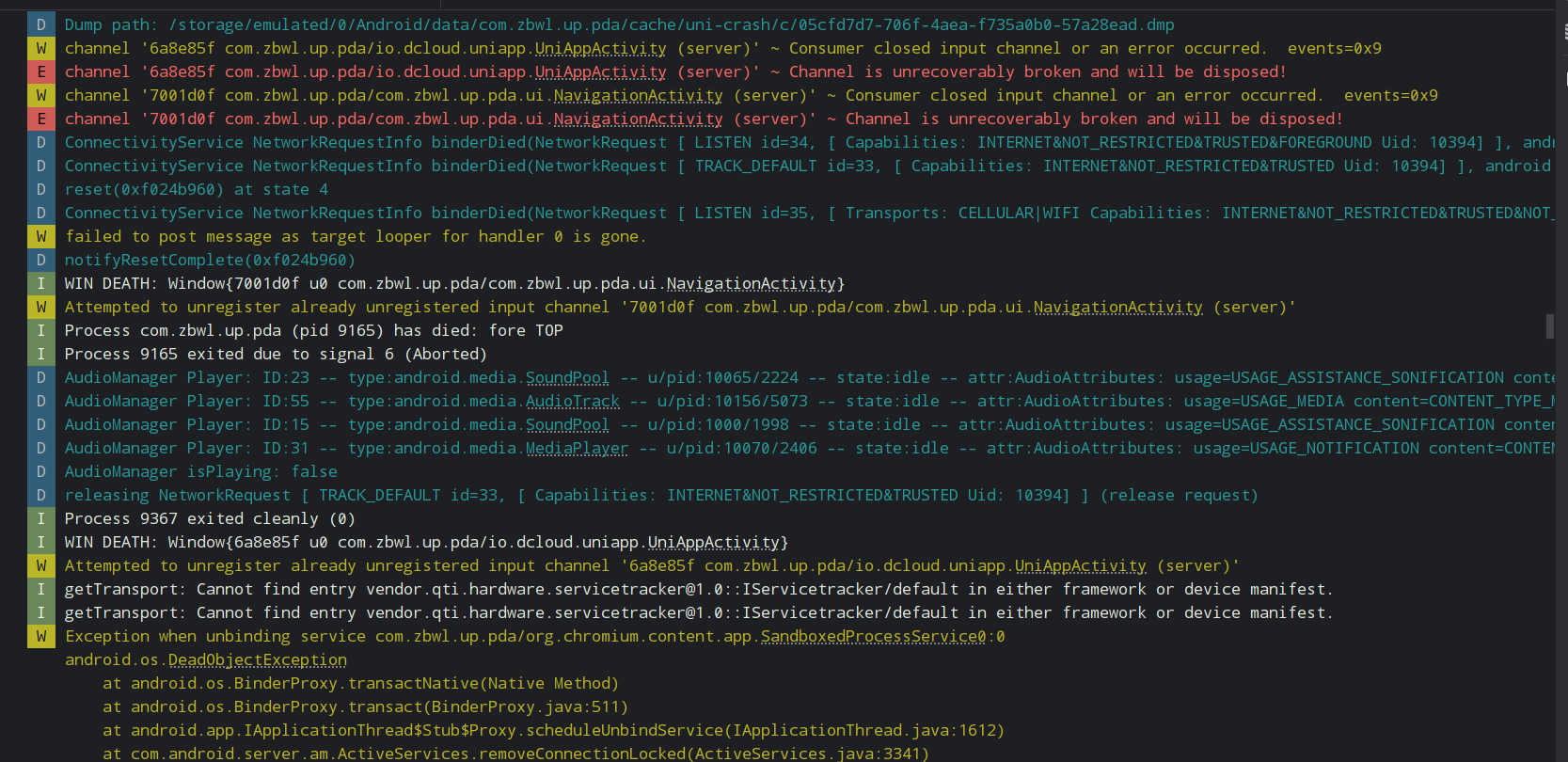Click the W badge beside 'failed to post message'
The width and height of the screenshot is (1568, 762).
pos(41,236)
